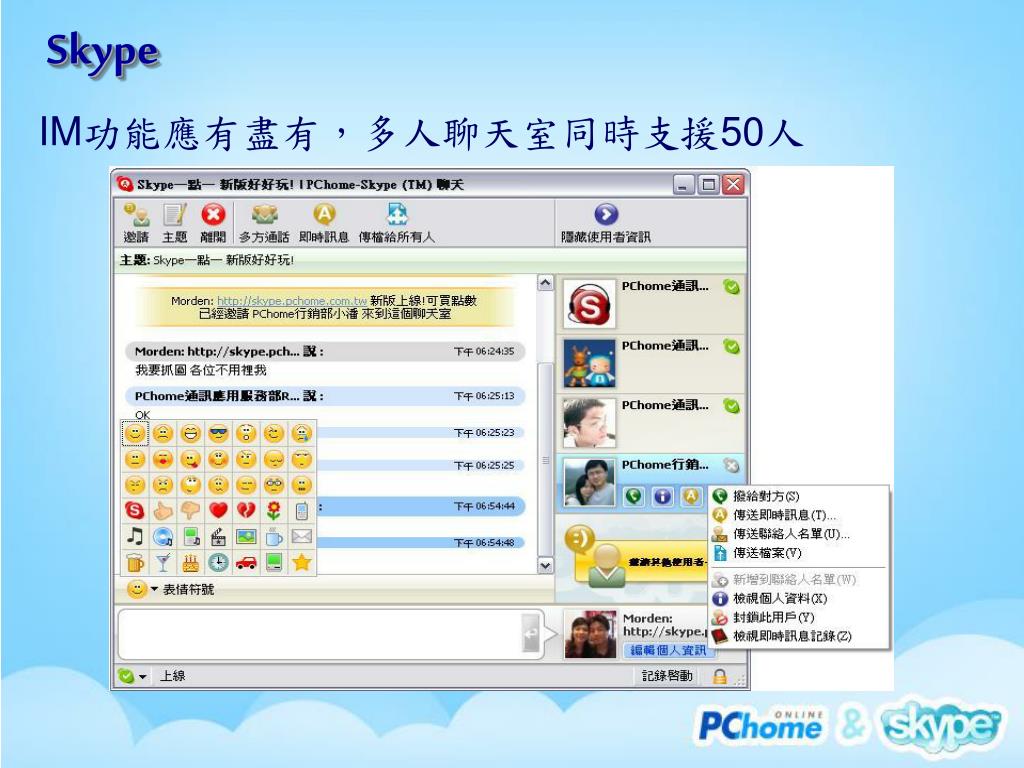Insert the thumbs up emoticon

pyautogui.click(x=163, y=511)
